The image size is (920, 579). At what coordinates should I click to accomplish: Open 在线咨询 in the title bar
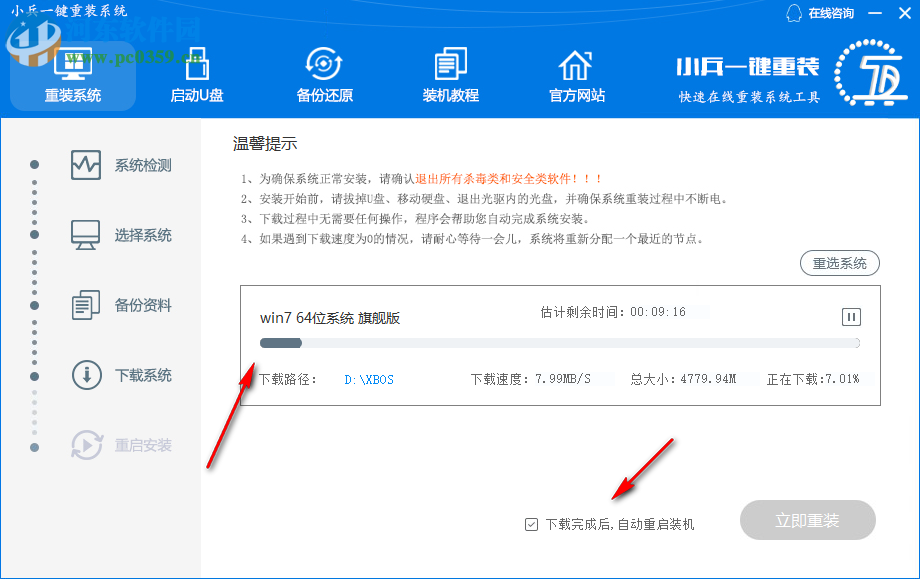pos(818,15)
